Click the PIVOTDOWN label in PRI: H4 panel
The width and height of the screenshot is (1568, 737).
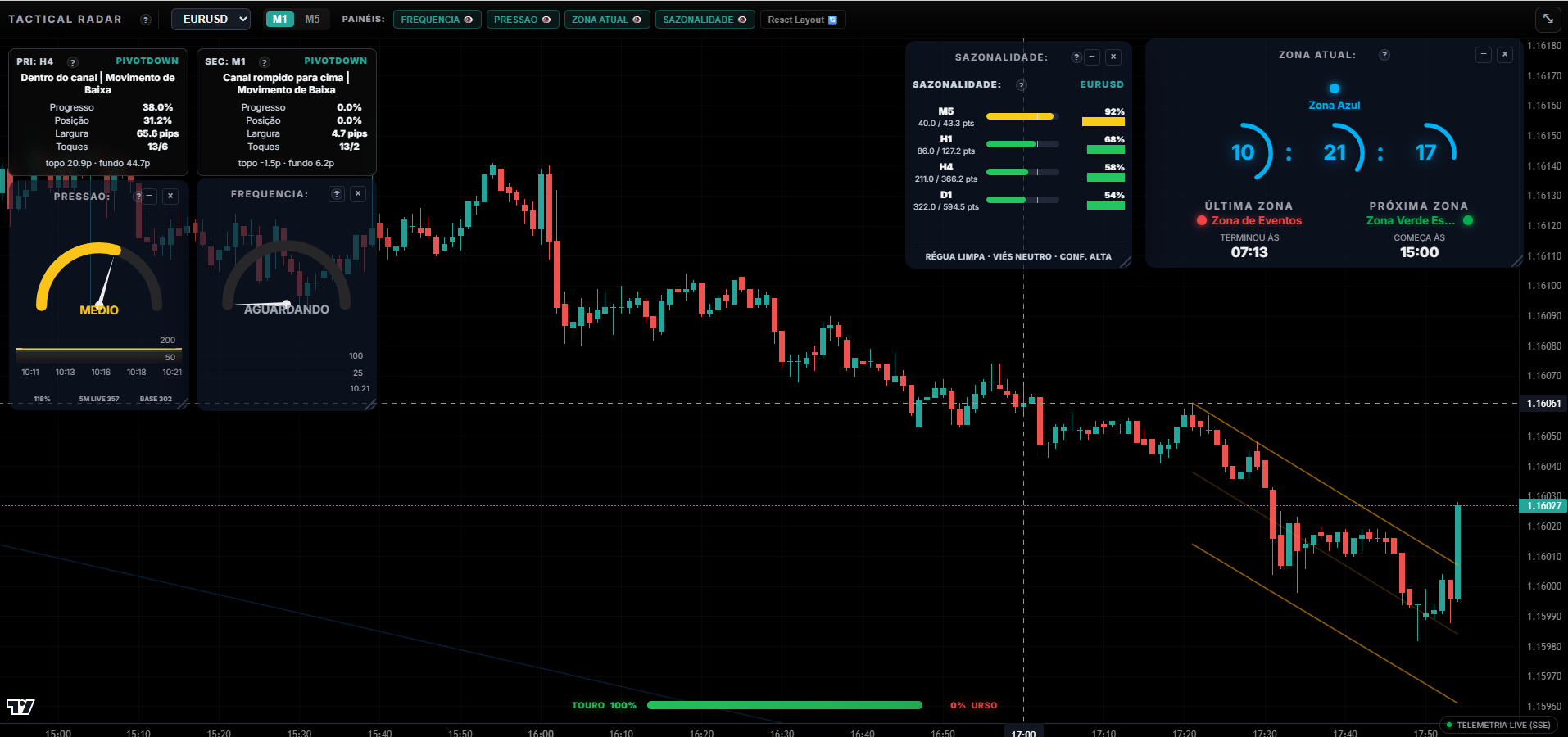coord(147,61)
